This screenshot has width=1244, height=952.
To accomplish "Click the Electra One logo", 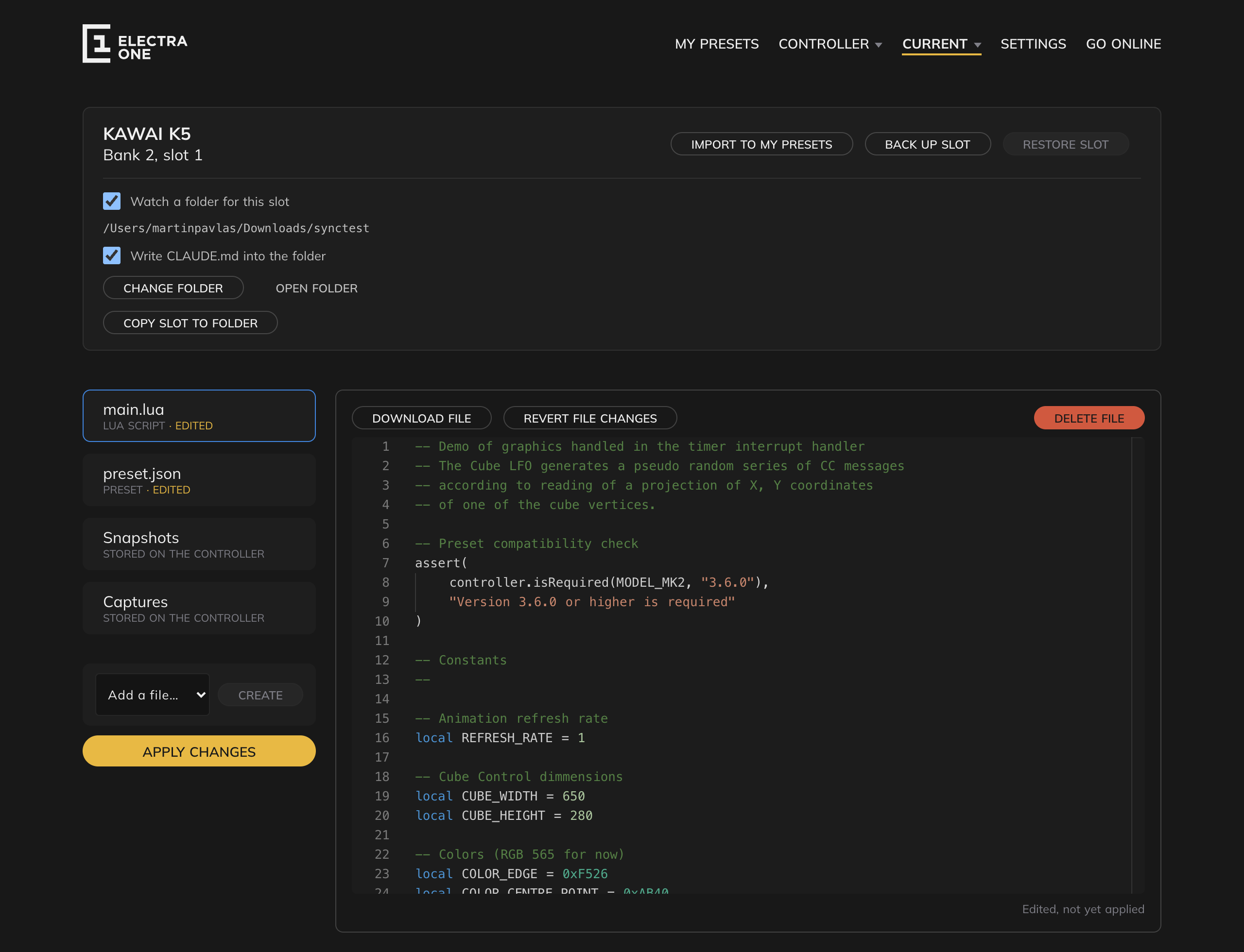I will tap(135, 44).
